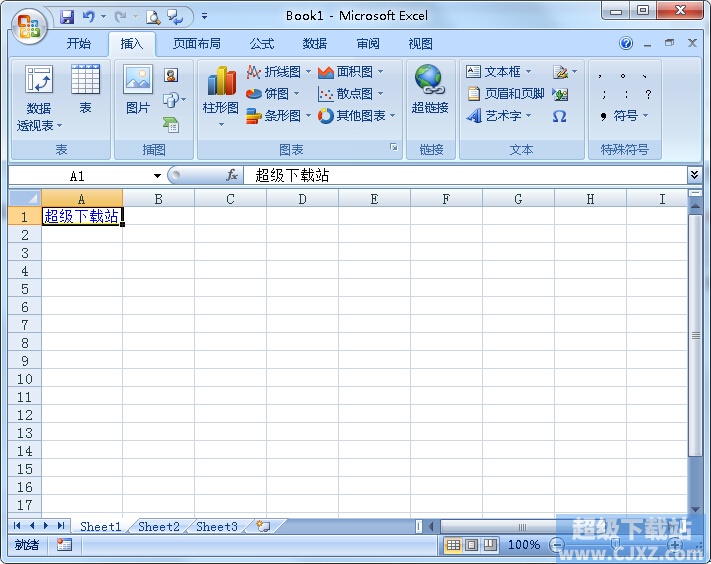Insert a bar chart (条形图)

[x=278, y=116]
